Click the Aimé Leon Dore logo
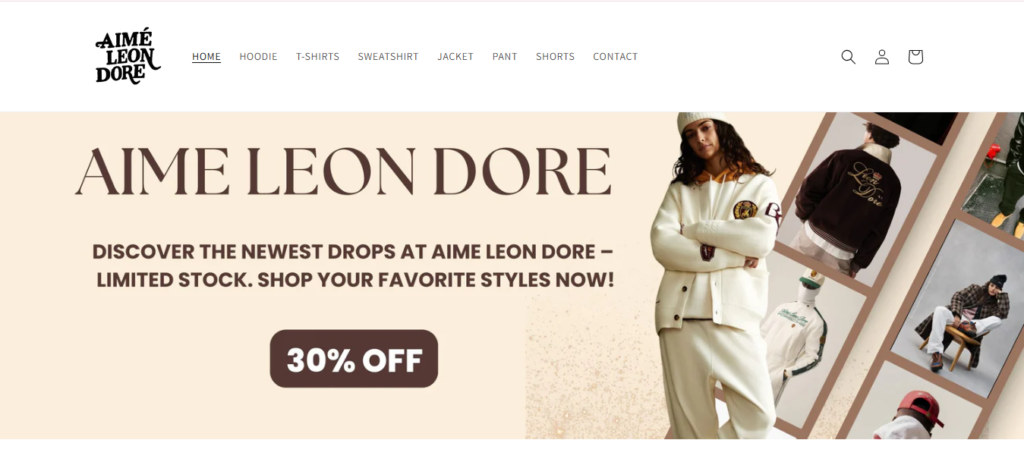The width and height of the screenshot is (1024, 462). coord(128,56)
